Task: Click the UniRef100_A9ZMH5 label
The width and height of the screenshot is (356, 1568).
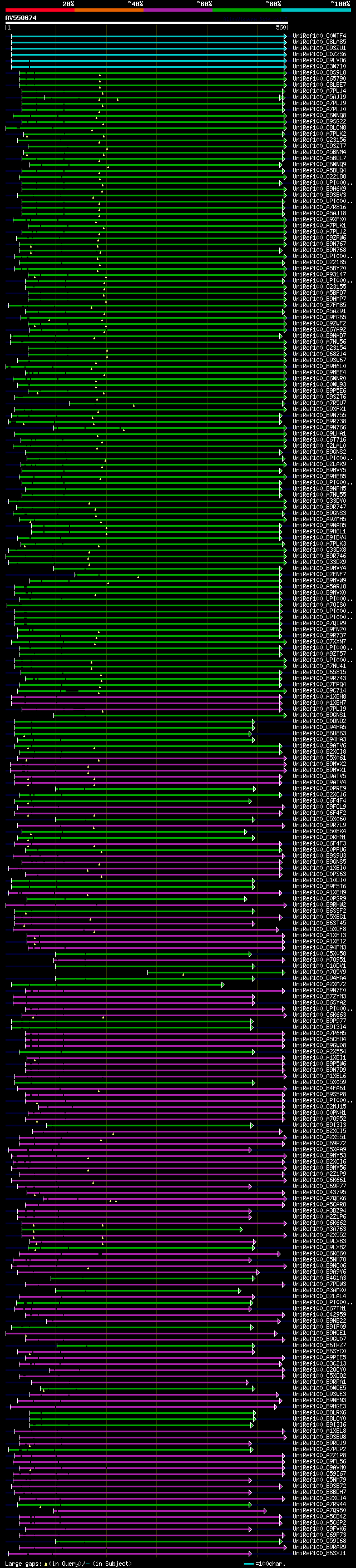Action: point(319,519)
